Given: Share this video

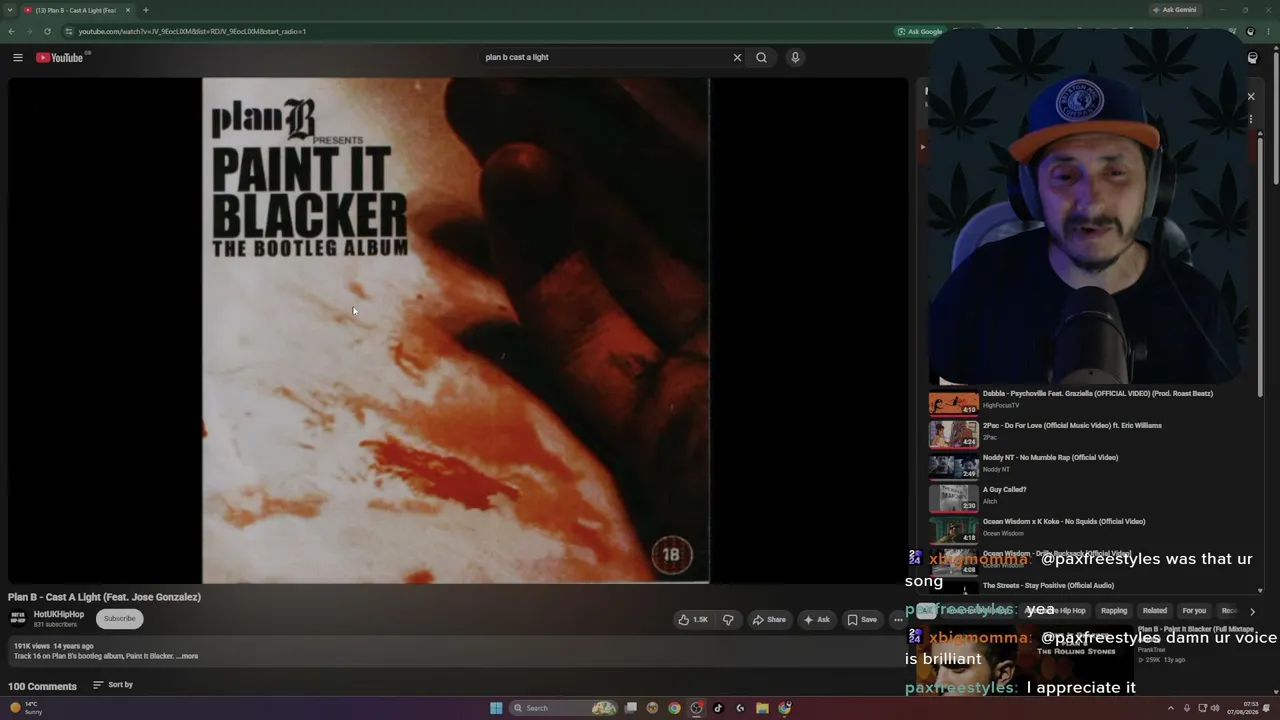Looking at the screenshot, I should 769,620.
